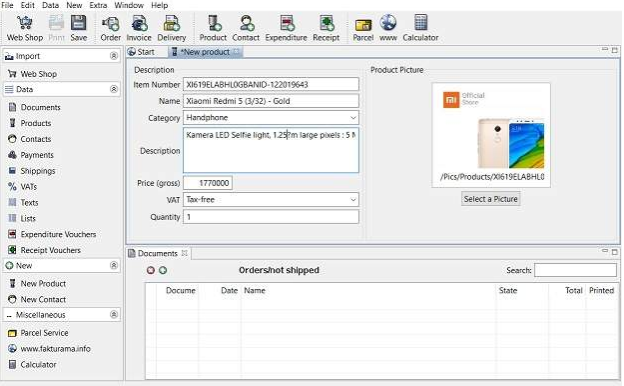Screen dimensions: 624x386
Task: Open the Expenditure toolbar icon
Action: point(286,28)
